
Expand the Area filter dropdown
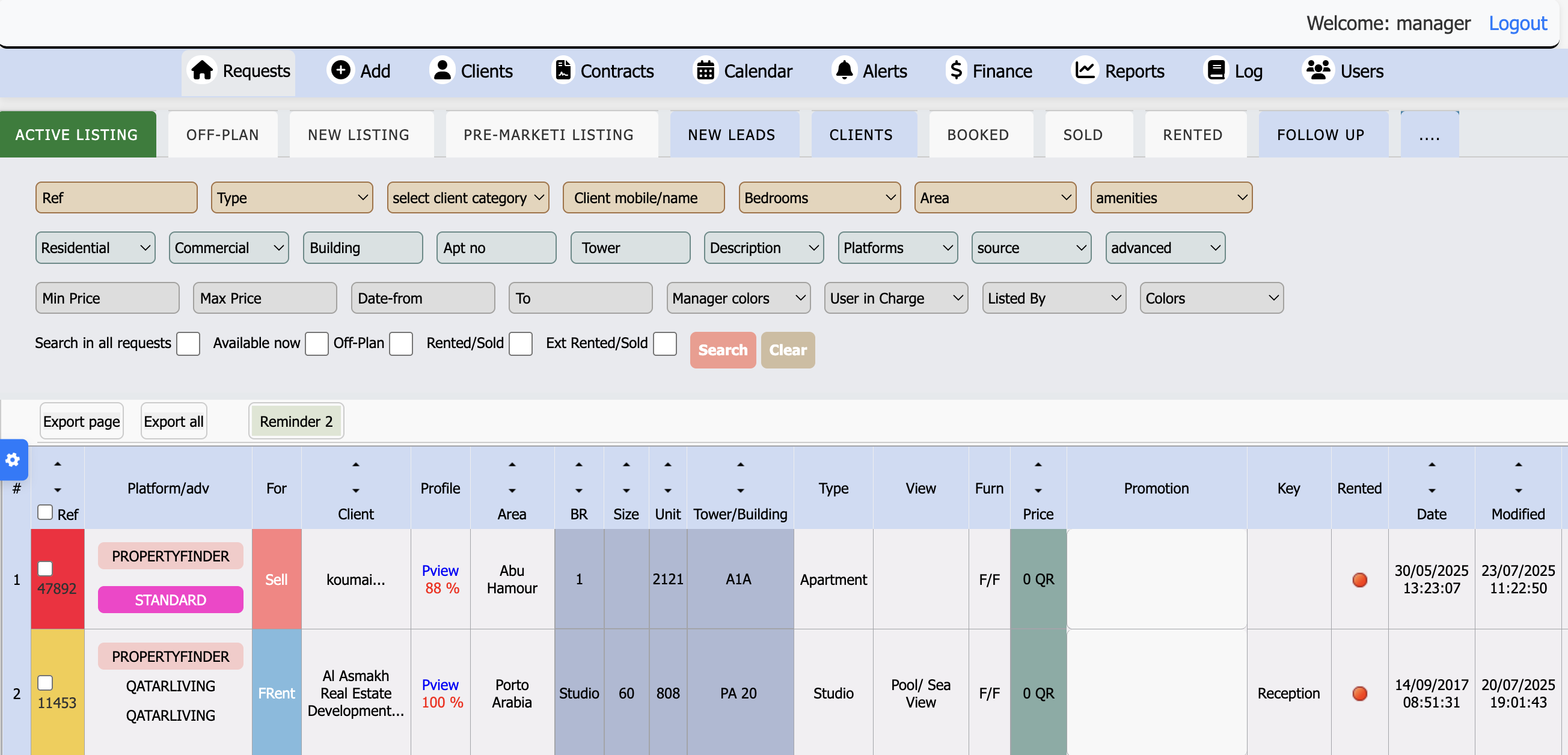pos(995,198)
